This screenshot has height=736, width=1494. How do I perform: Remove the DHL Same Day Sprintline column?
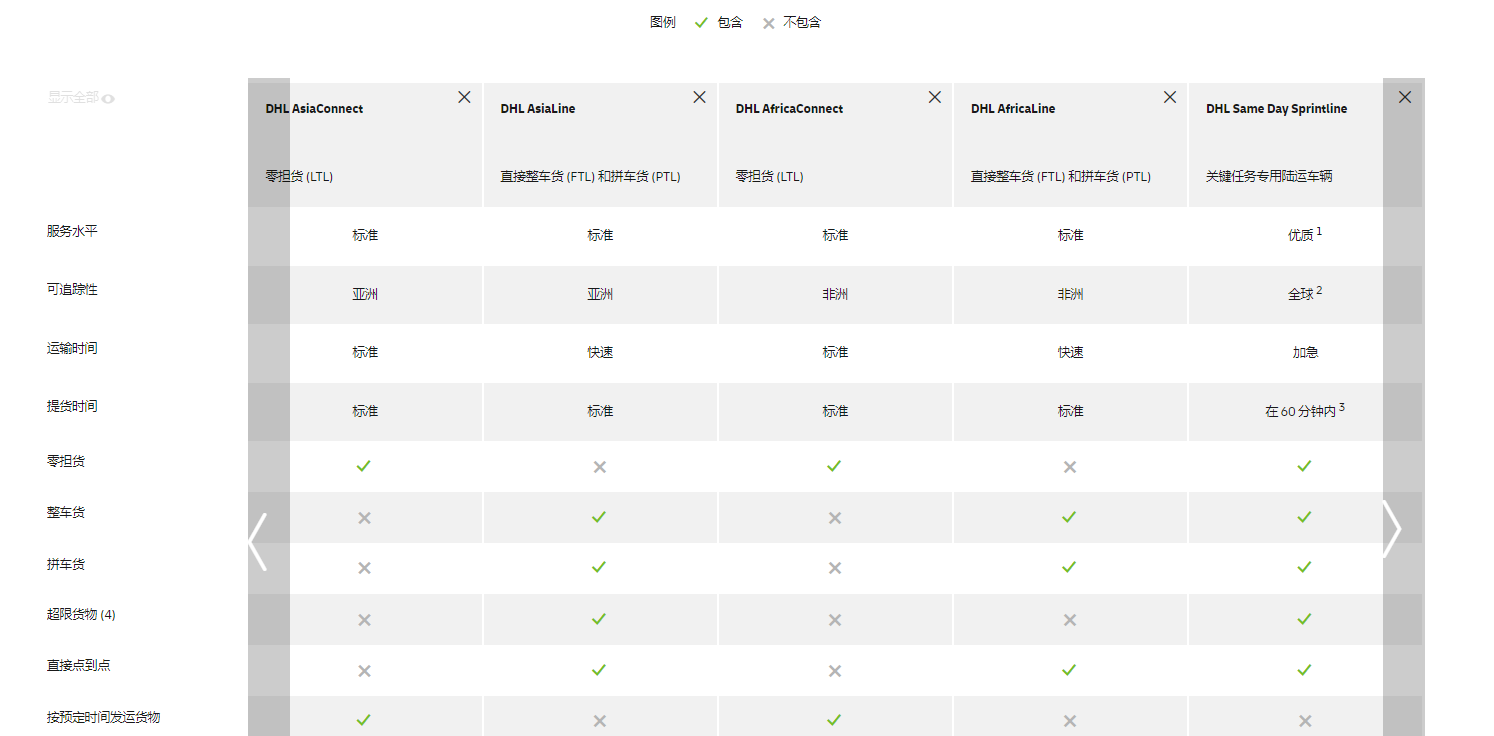click(1404, 97)
